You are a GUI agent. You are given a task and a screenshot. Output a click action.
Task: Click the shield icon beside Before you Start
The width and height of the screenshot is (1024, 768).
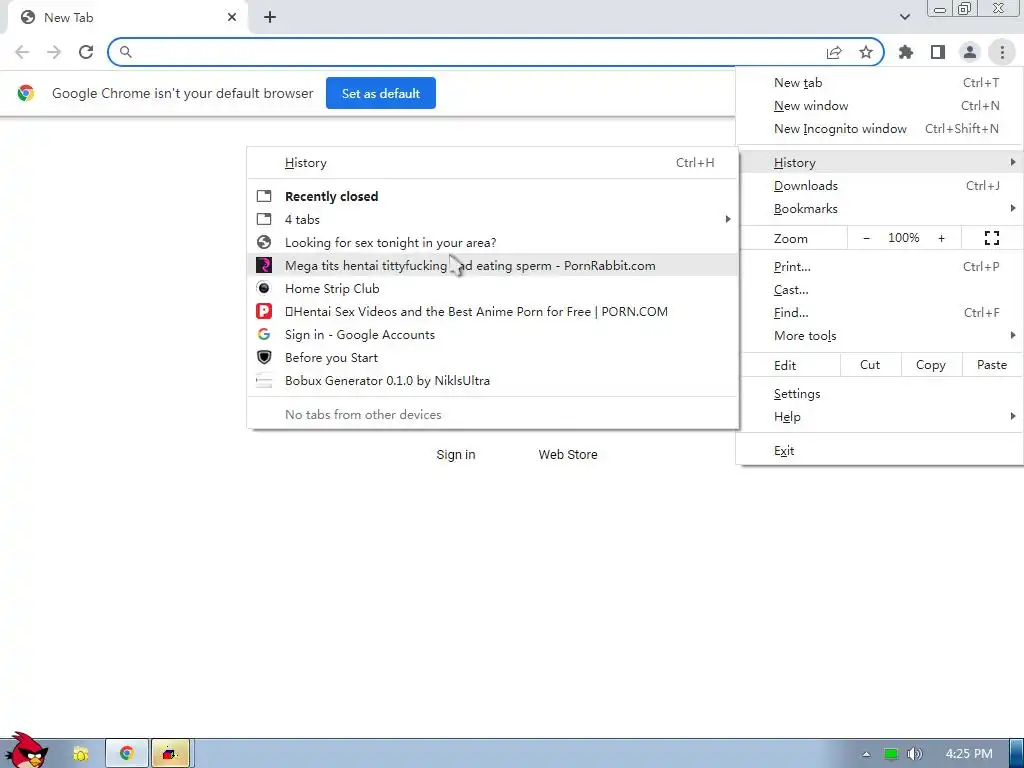coord(264,358)
